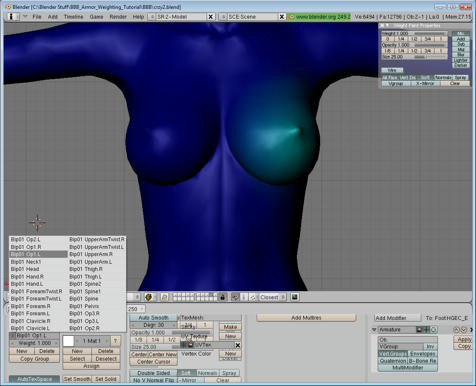476x386 pixels.
Task: Click Center Cursor button
Action: [153, 361]
